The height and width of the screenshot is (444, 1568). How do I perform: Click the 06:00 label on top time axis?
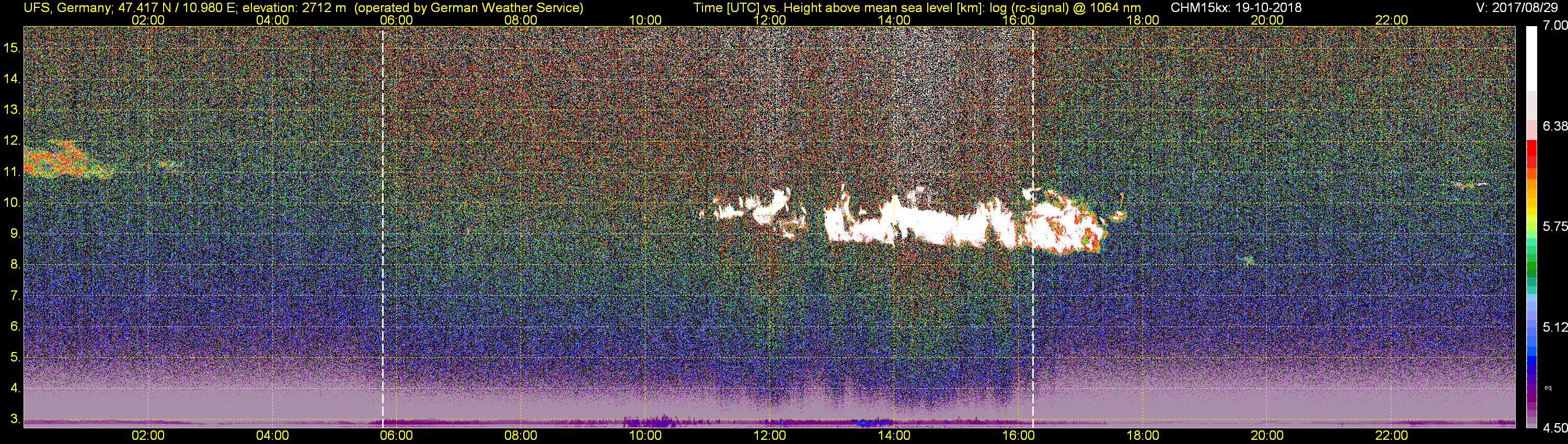coord(396,20)
